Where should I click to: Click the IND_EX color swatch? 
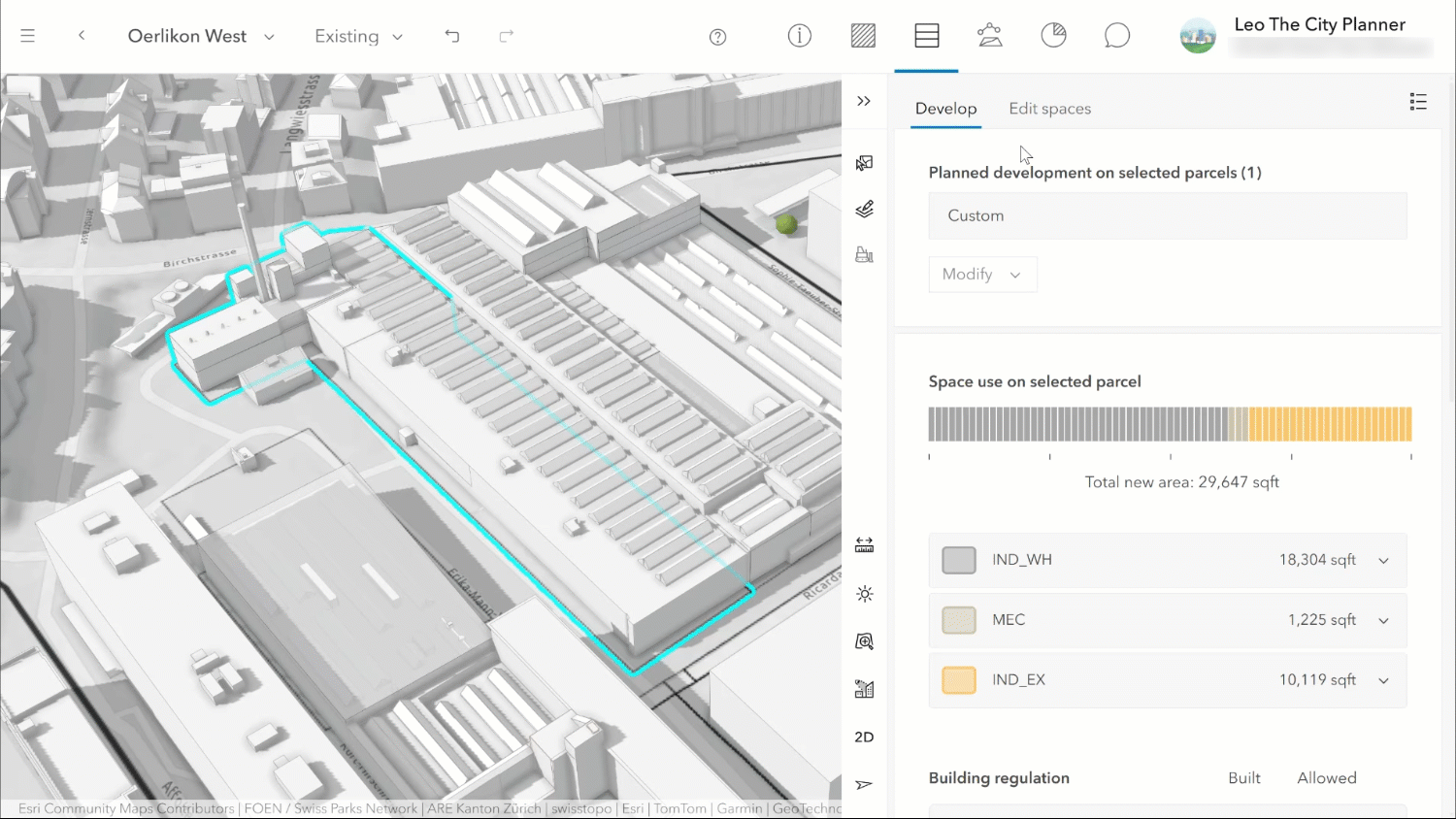pyautogui.click(x=958, y=680)
